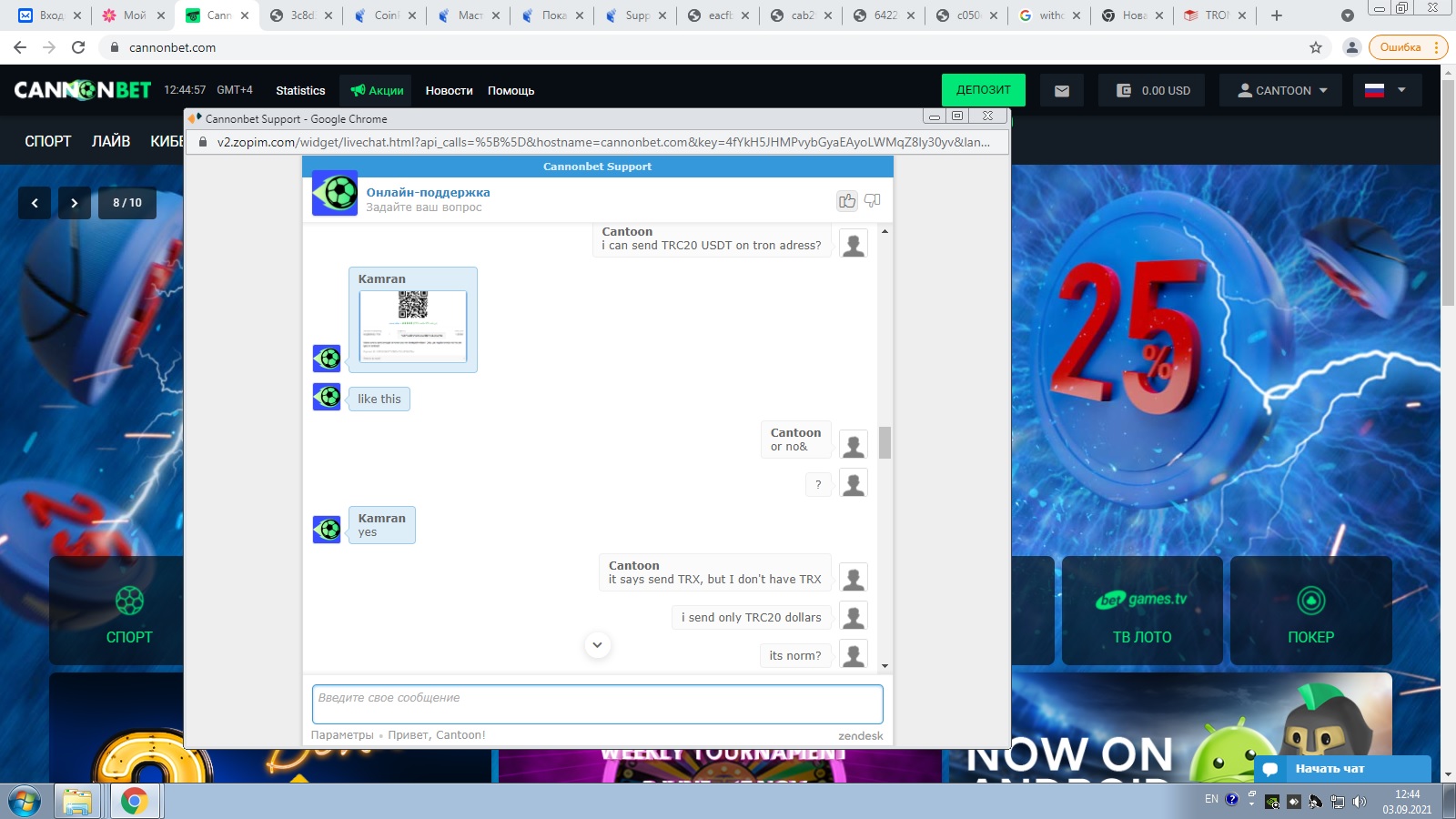Screen dimensions: 1456x819
Task: Click the Ошибка browser error button
Action: tap(1408, 47)
